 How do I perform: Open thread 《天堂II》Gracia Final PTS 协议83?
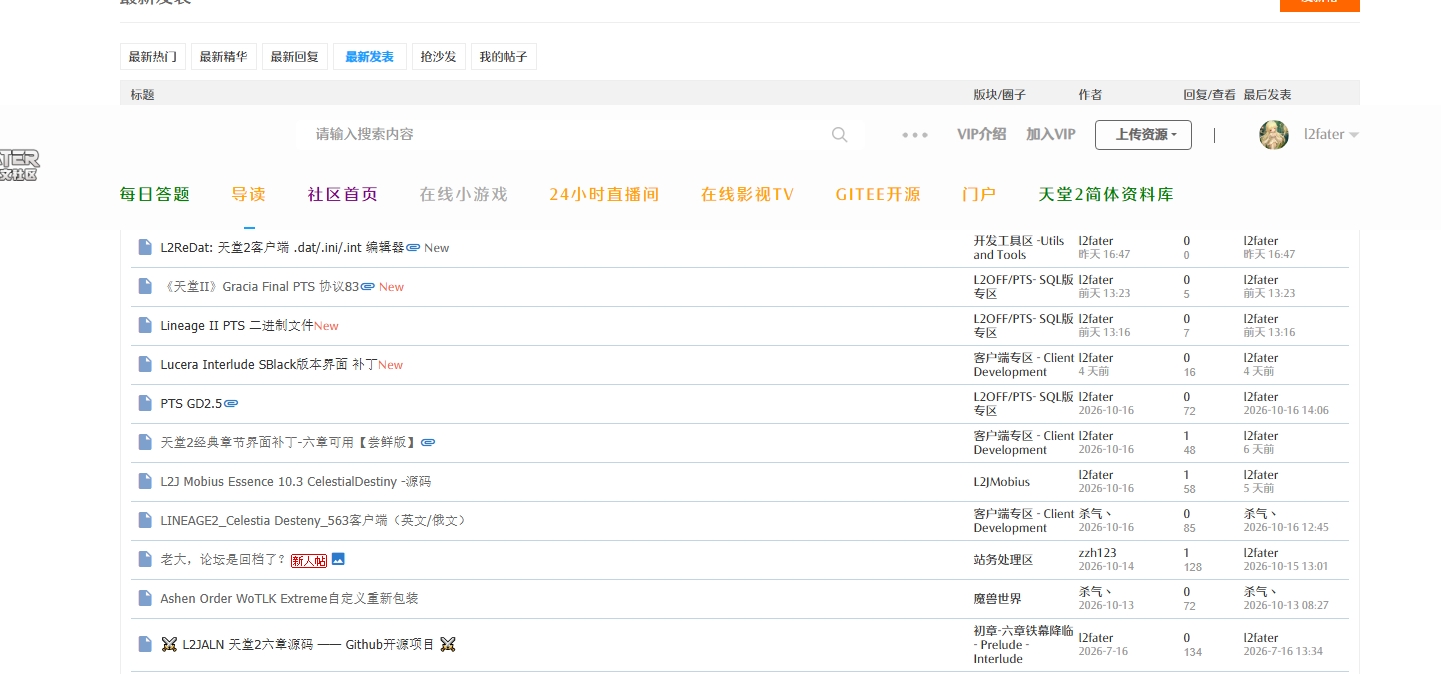pyautogui.click(x=260, y=286)
